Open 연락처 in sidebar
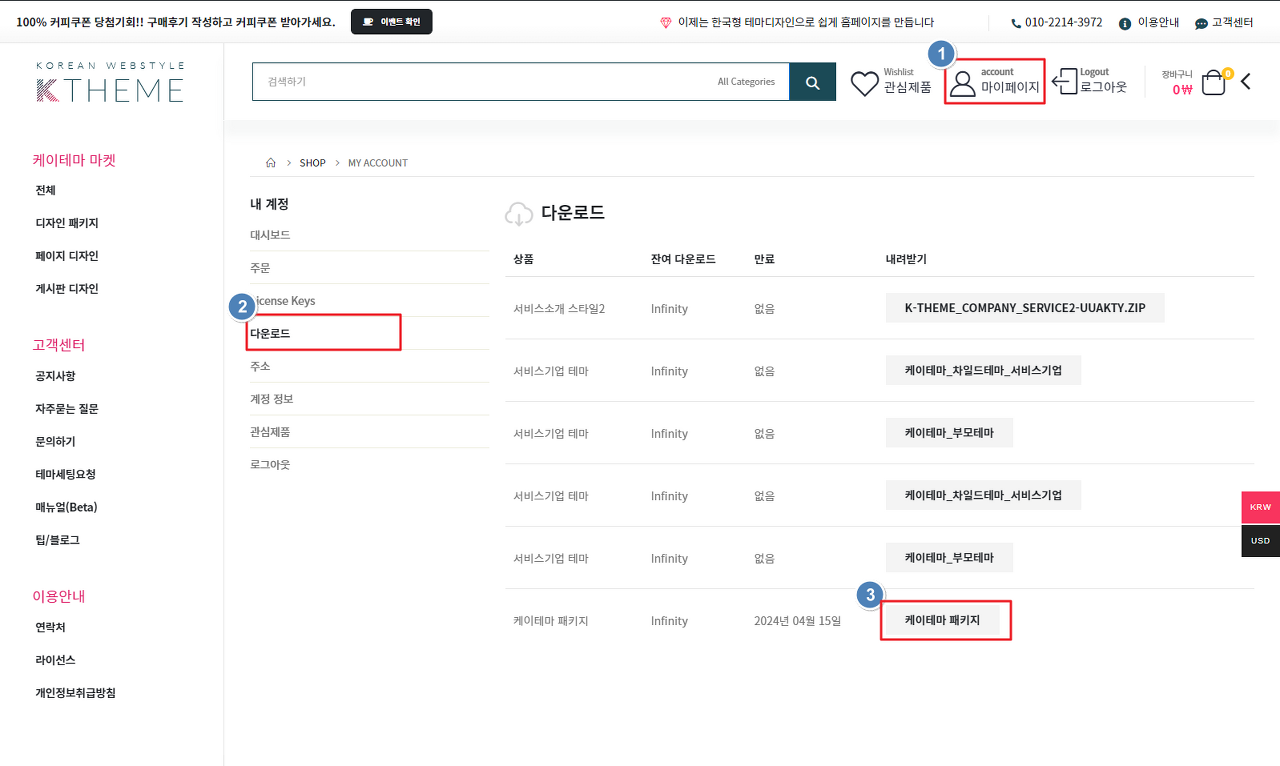The width and height of the screenshot is (1280, 766). [x=50, y=627]
